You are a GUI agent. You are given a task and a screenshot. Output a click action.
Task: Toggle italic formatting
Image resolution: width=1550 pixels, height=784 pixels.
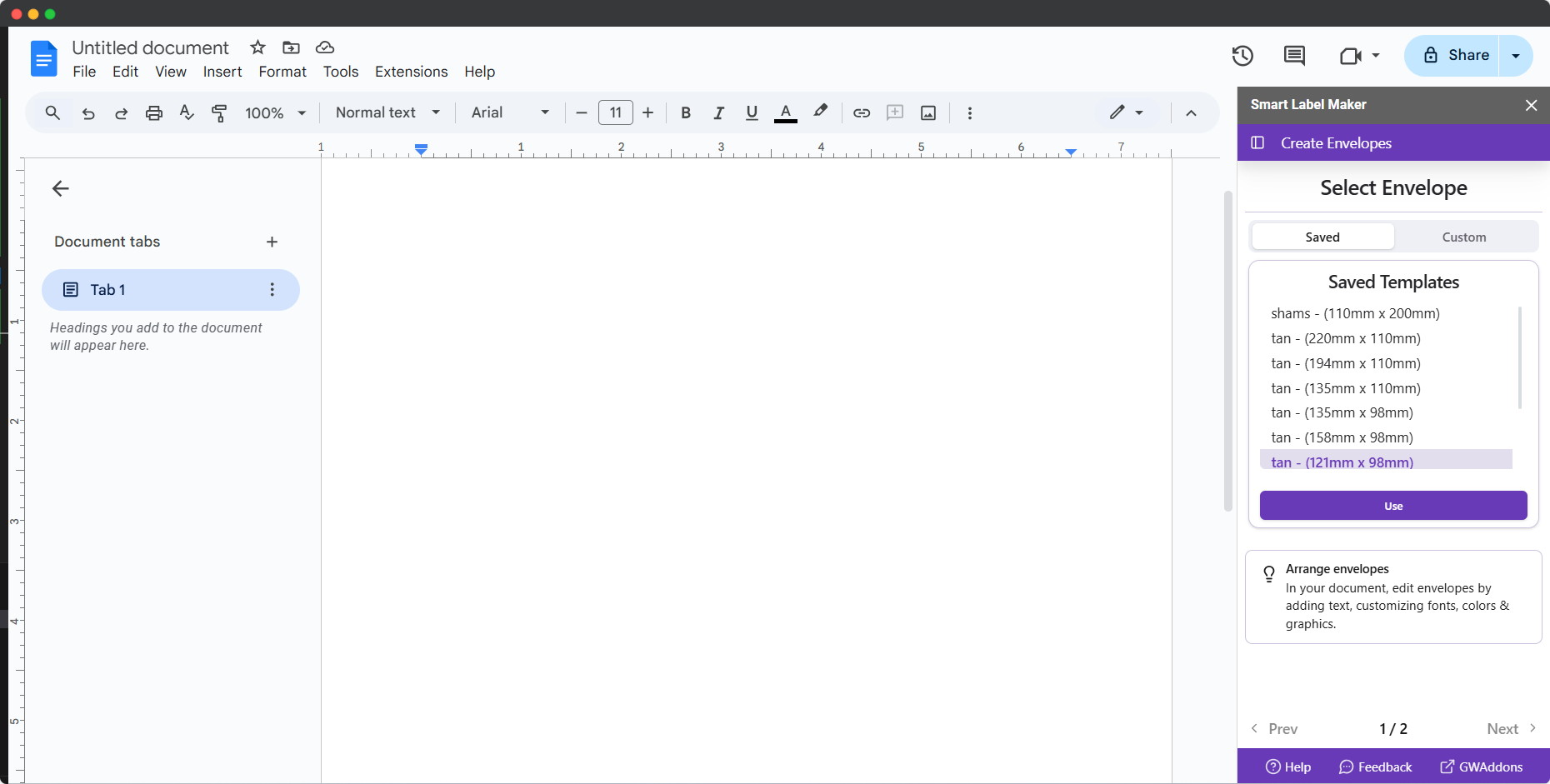718,113
